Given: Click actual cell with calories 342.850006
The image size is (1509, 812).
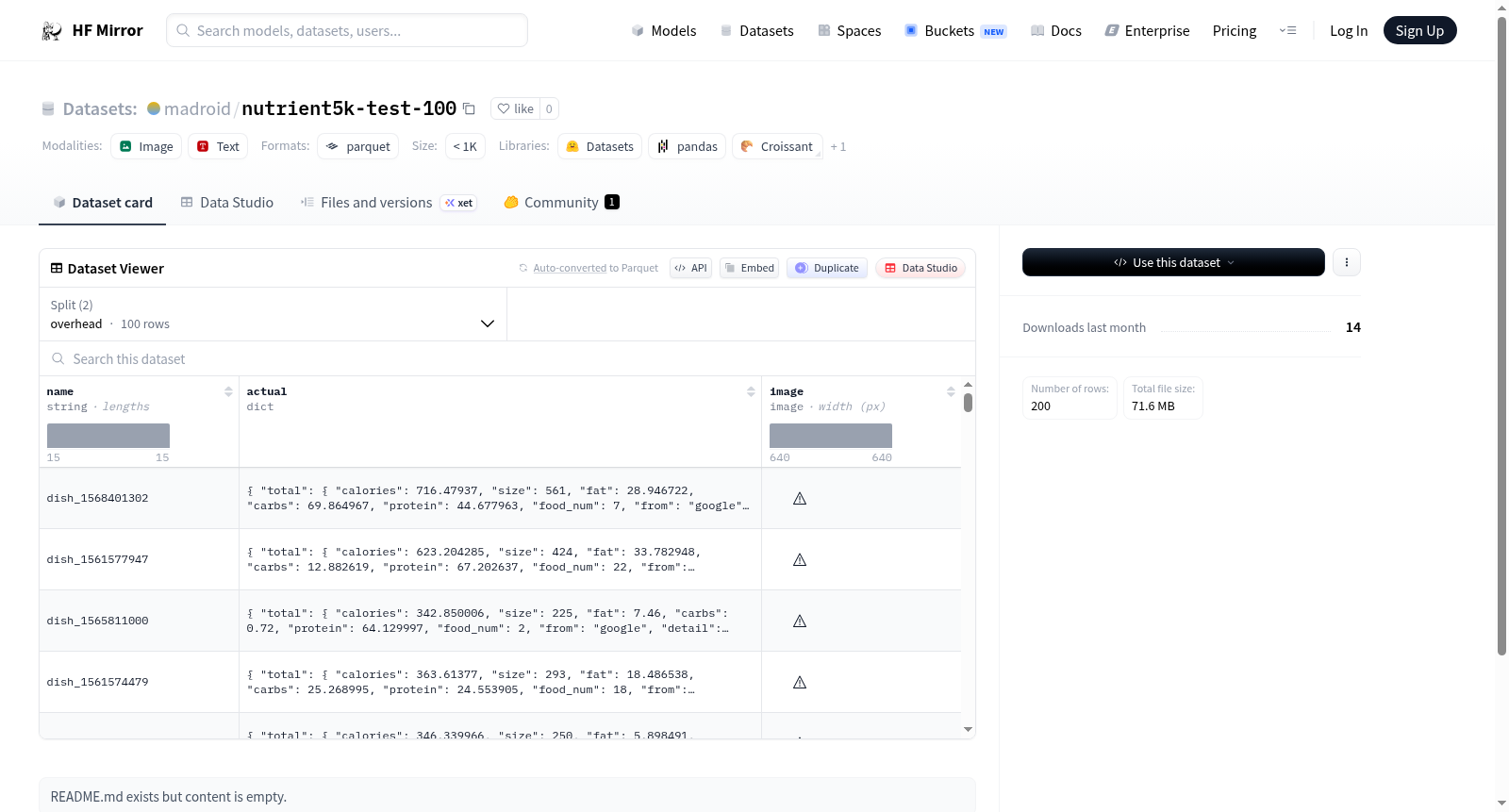Looking at the screenshot, I should tap(500, 621).
